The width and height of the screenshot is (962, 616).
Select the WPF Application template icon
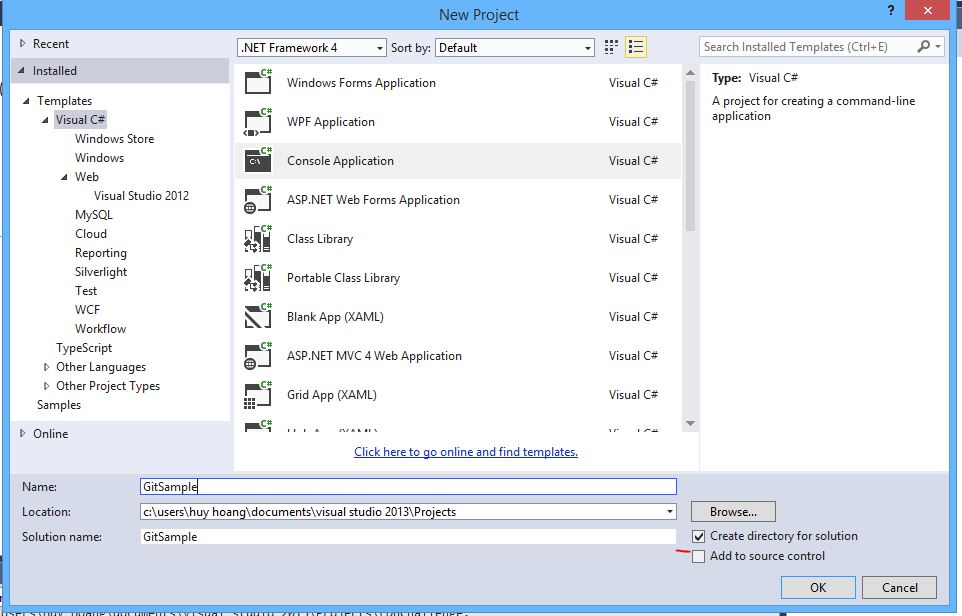pyautogui.click(x=258, y=122)
